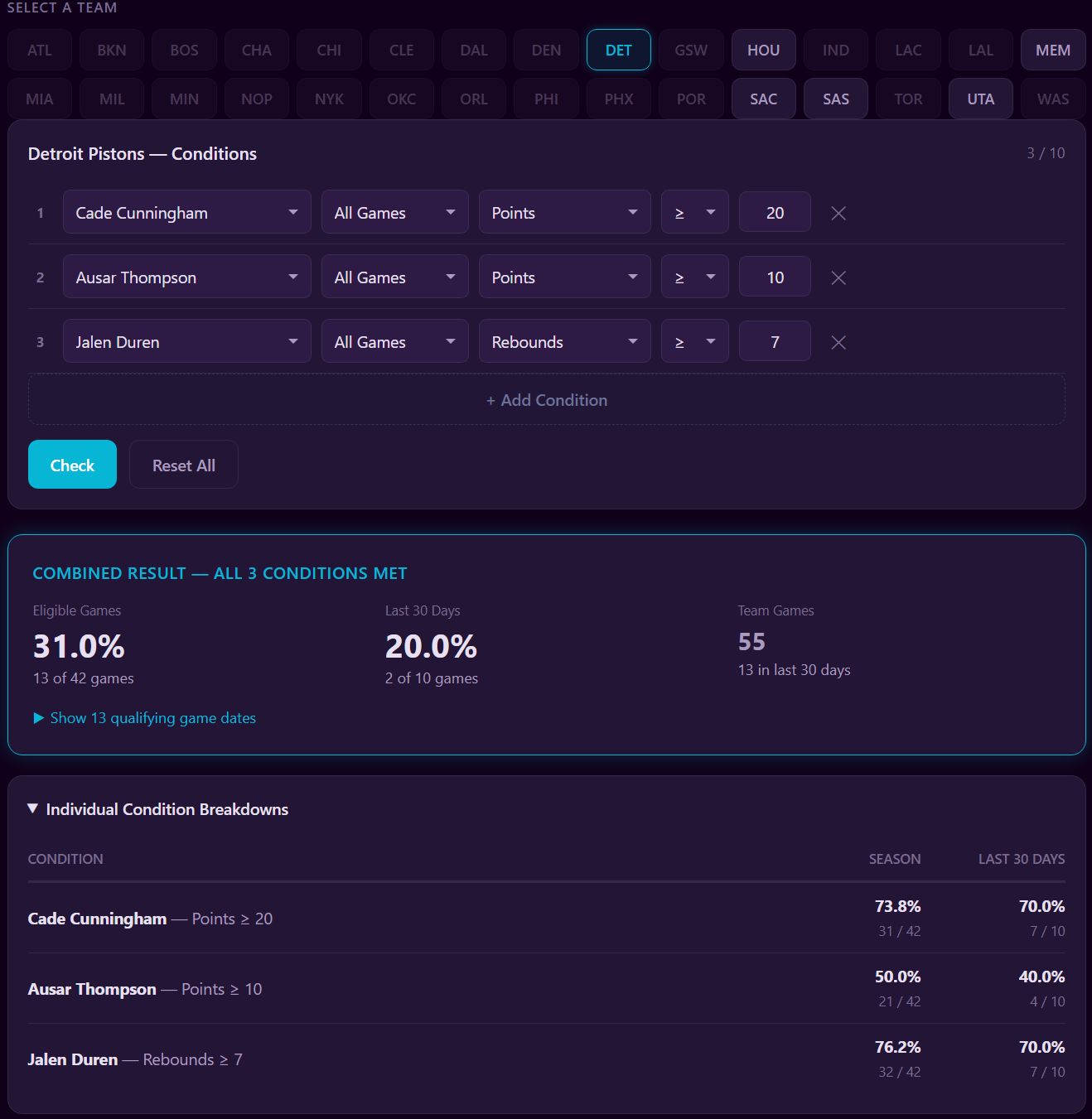Select the OKC team tab
This screenshot has height=1119, width=1092.
click(402, 99)
